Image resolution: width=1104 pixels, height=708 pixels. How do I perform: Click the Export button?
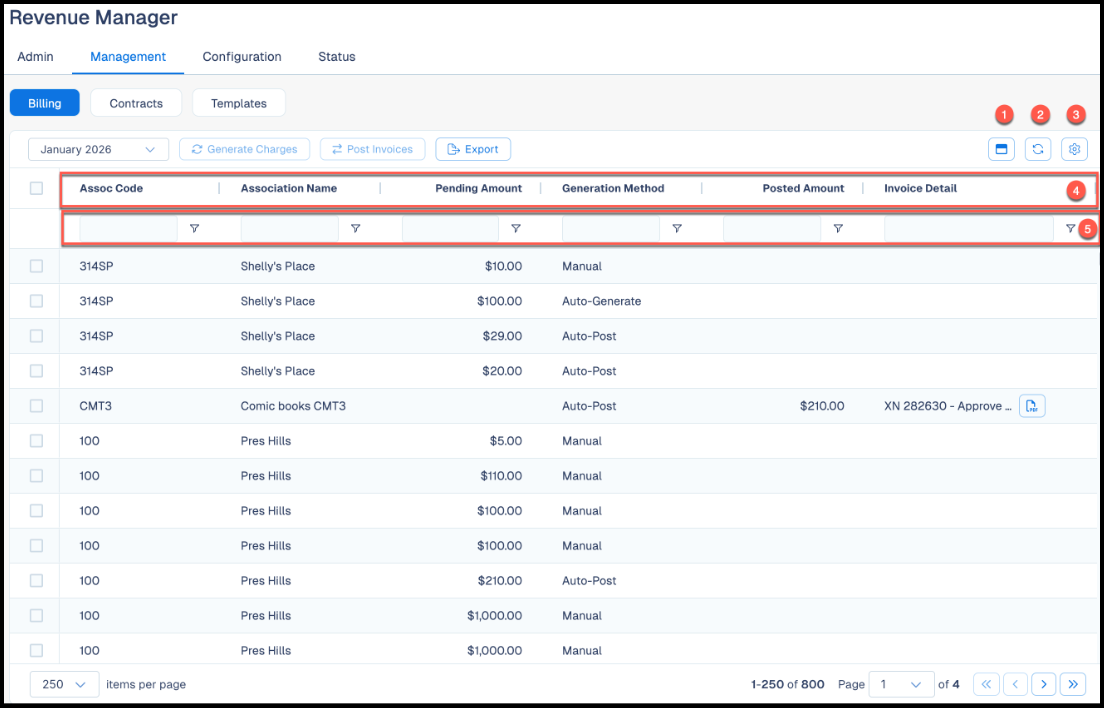[473, 149]
